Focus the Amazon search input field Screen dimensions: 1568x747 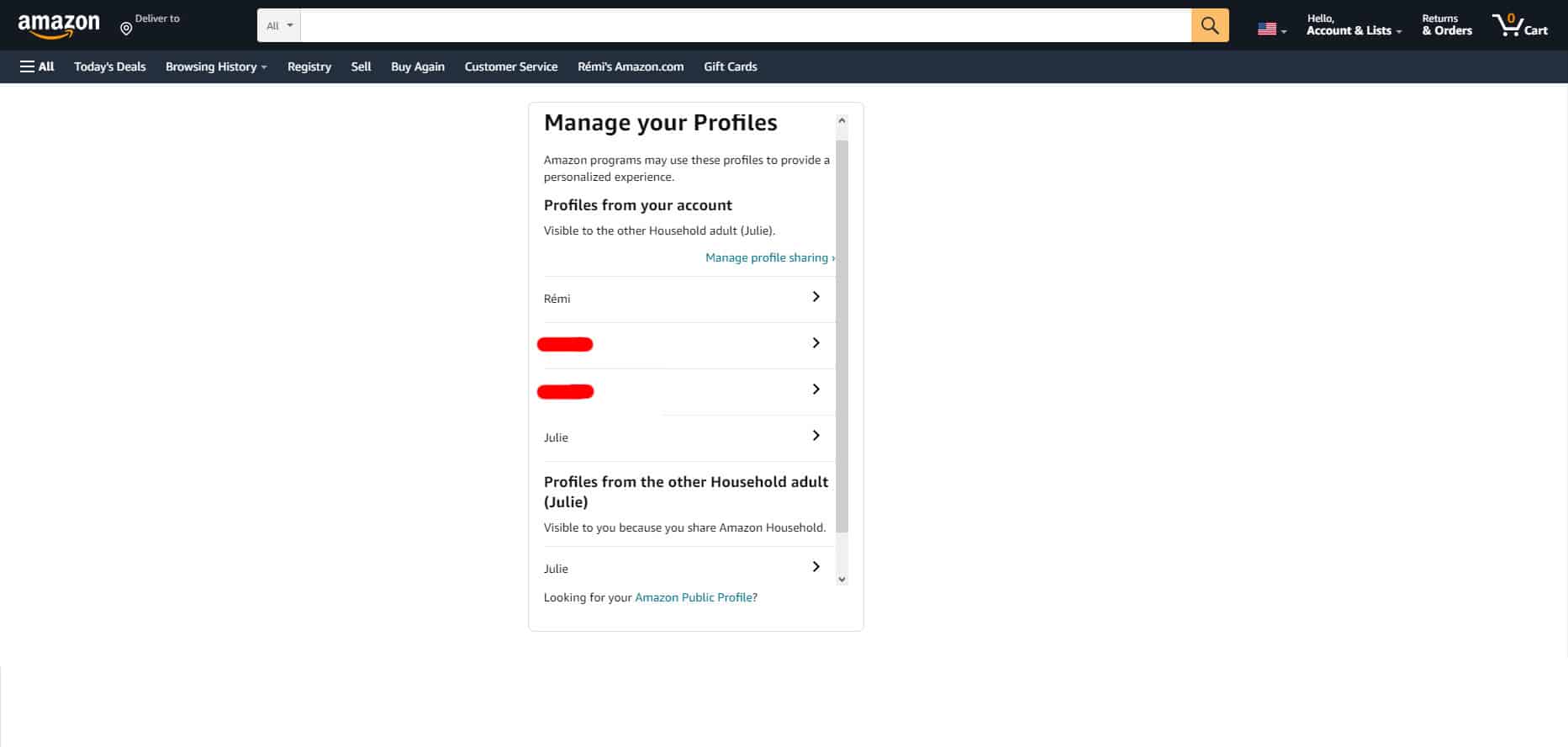point(746,25)
